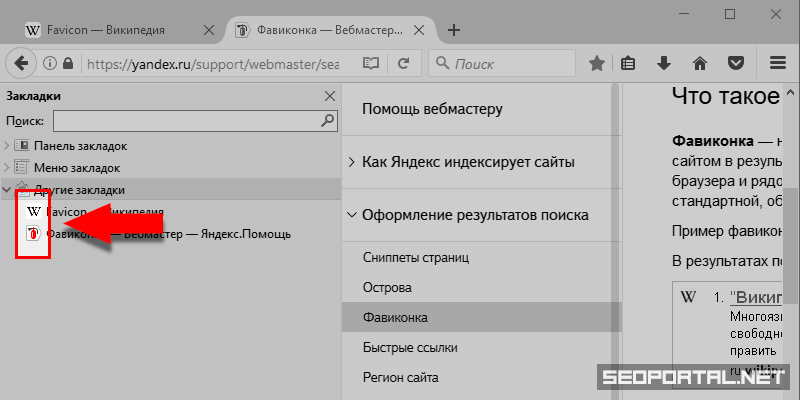
Task: Bookmark this page with the star icon
Action: 597,64
